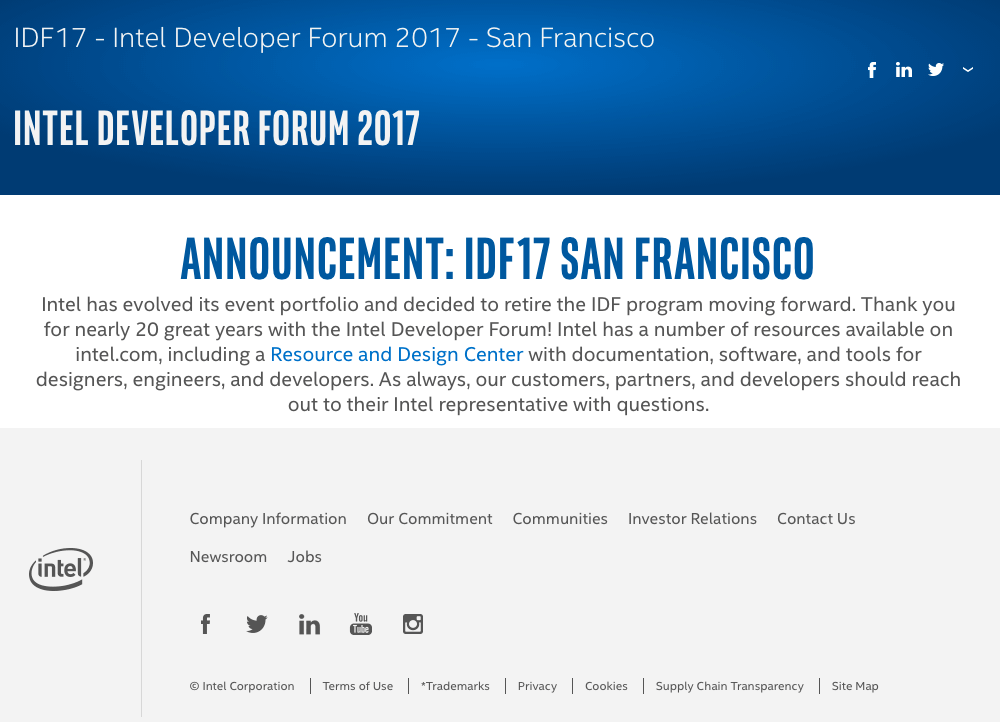Click the Twitter icon in the footer
The height and width of the screenshot is (722, 1000).
(257, 623)
